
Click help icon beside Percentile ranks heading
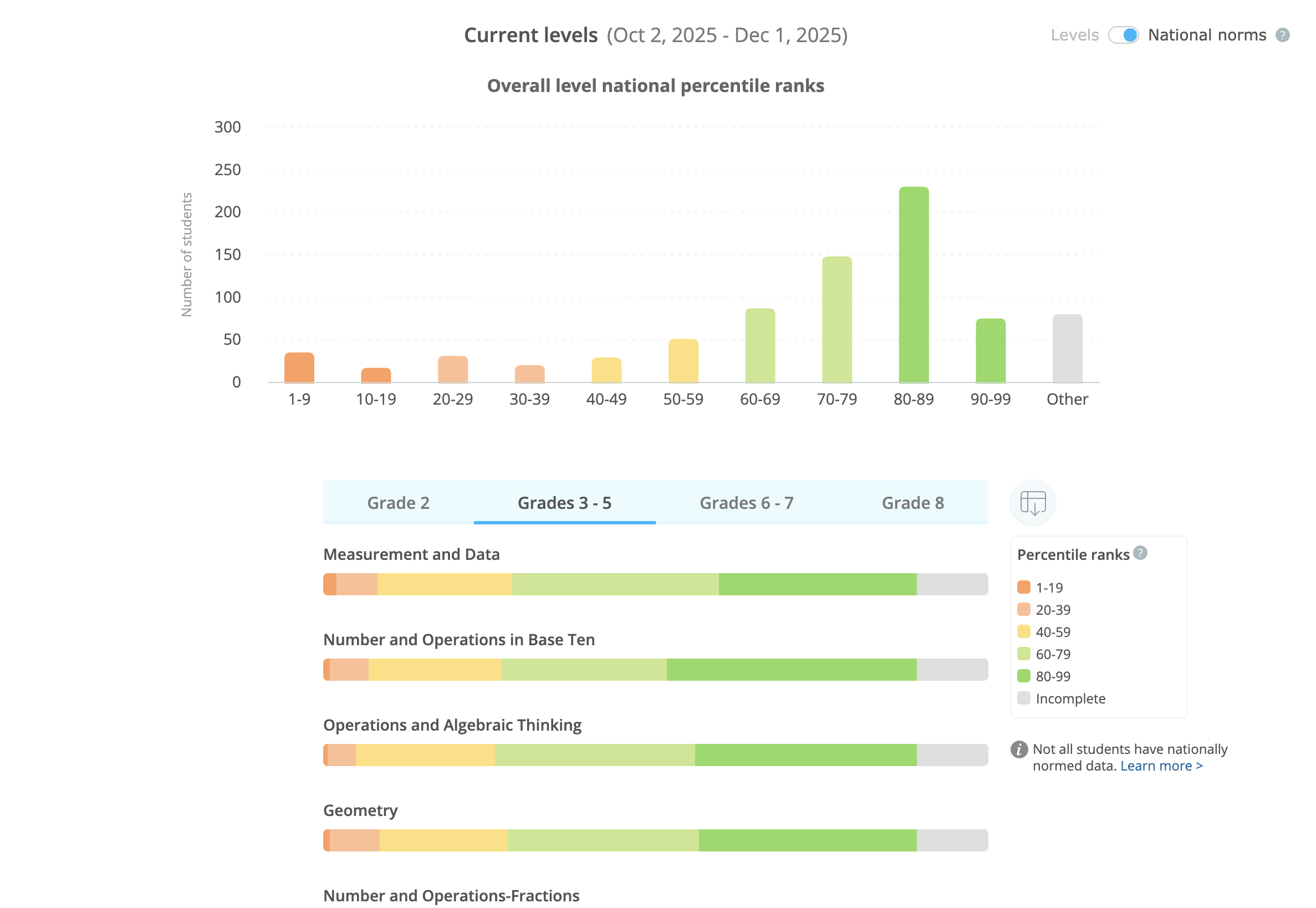pyautogui.click(x=1140, y=553)
